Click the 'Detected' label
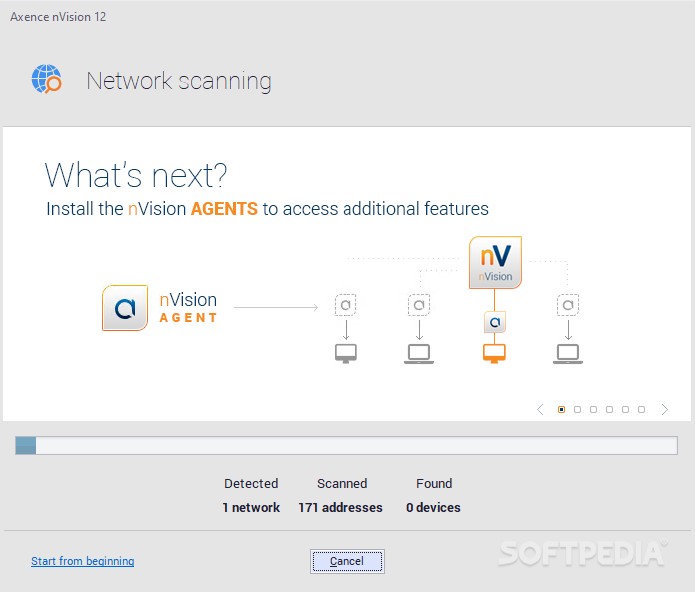 tap(251, 483)
